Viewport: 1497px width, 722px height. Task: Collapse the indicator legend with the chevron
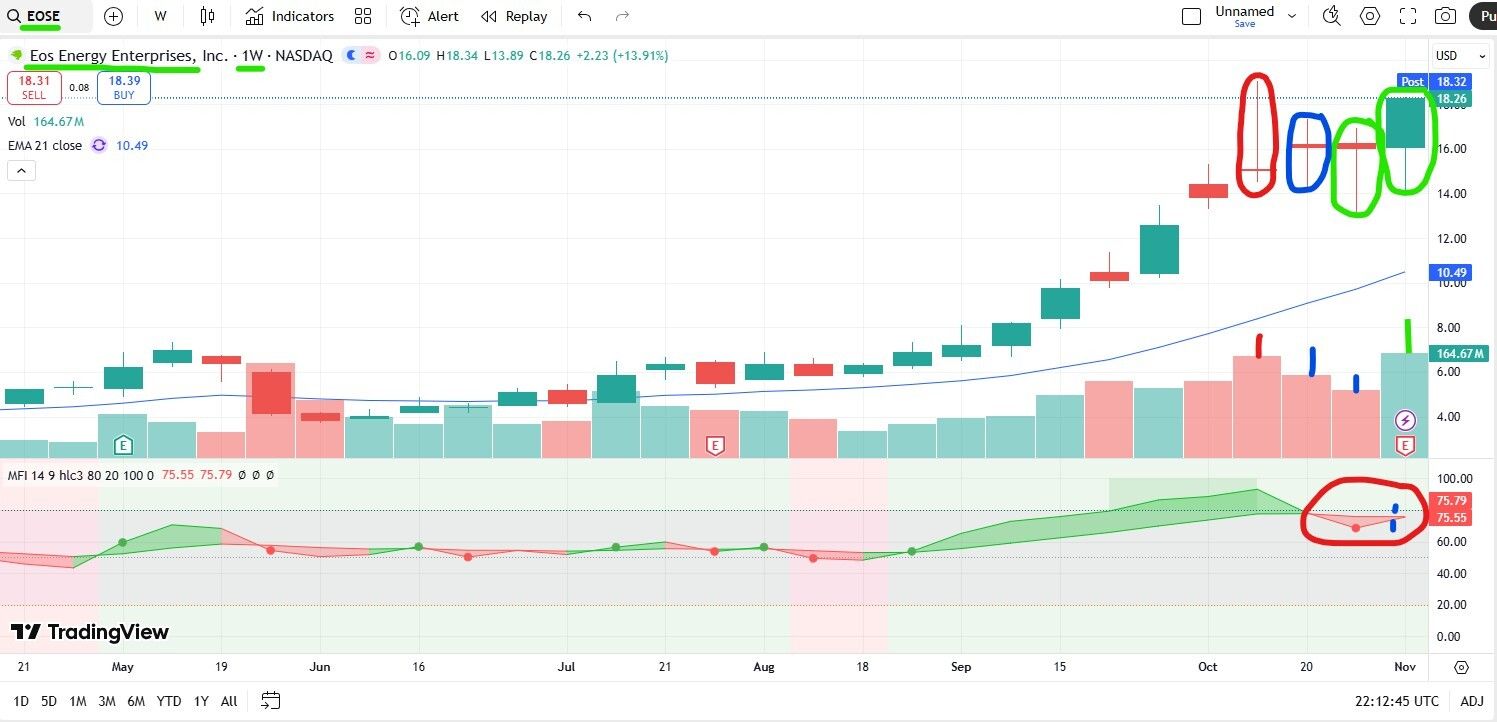coord(21,170)
